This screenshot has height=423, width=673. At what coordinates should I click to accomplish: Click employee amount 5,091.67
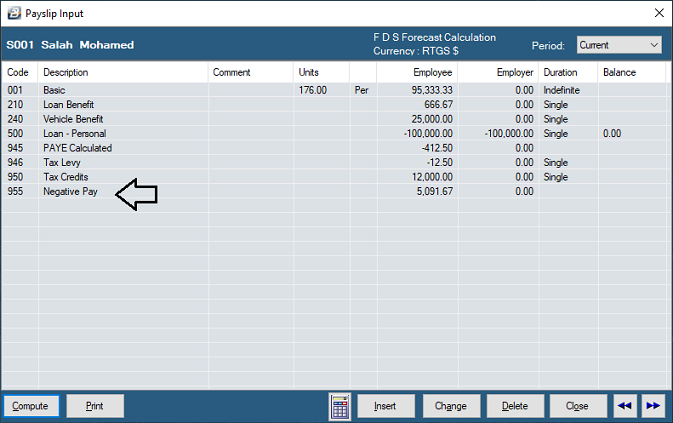click(434, 191)
